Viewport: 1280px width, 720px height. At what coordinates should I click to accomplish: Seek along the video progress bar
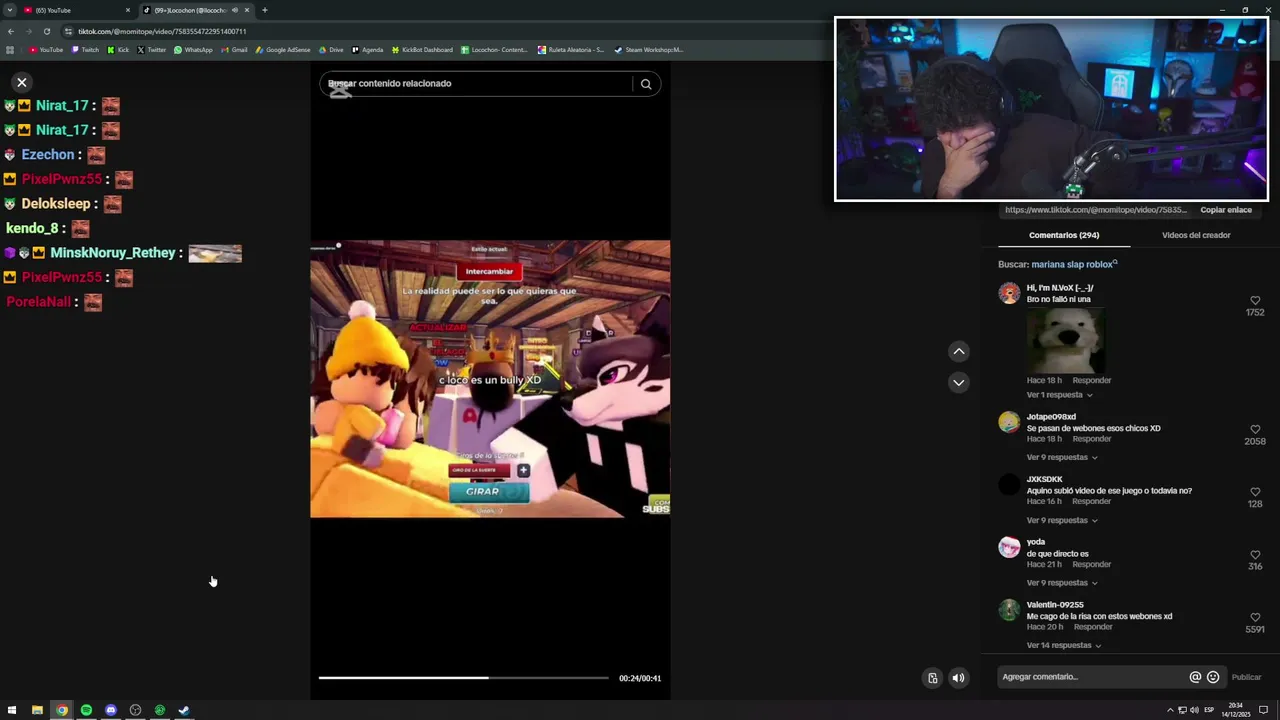[x=463, y=678]
